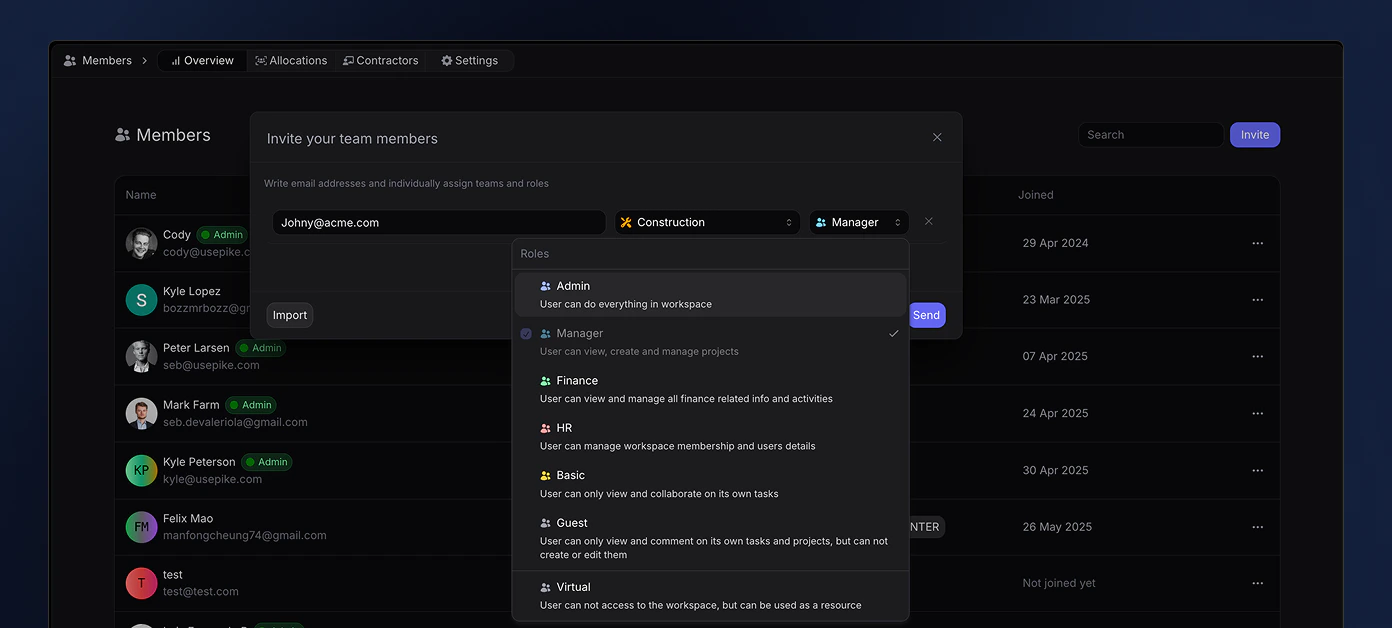
Task: Click the Send button
Action: (x=926, y=315)
